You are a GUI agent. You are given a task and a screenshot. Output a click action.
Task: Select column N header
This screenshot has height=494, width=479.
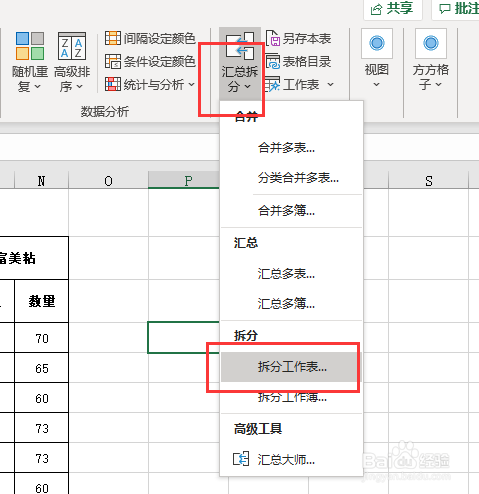tap(41, 181)
